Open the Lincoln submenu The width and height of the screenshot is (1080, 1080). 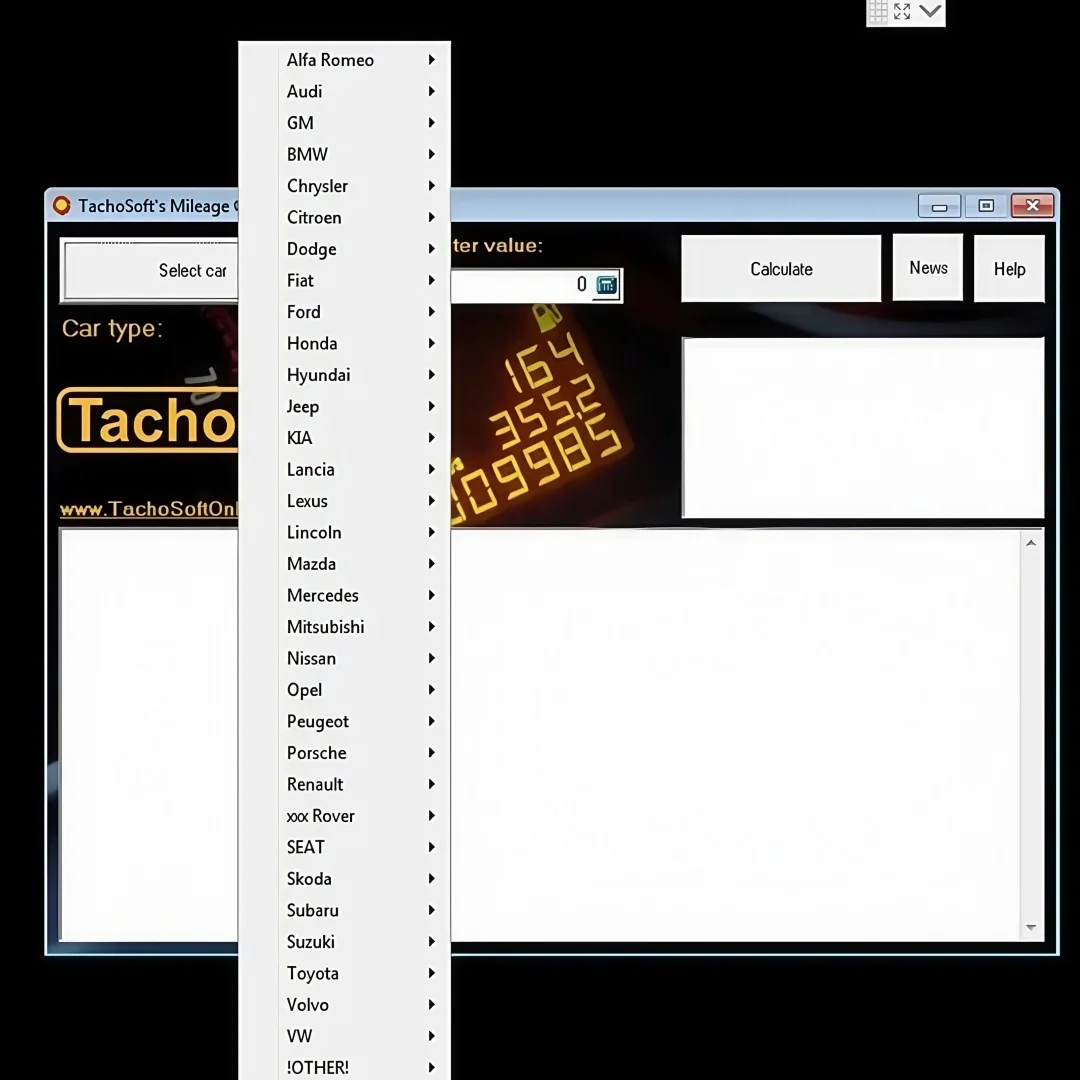(x=344, y=532)
